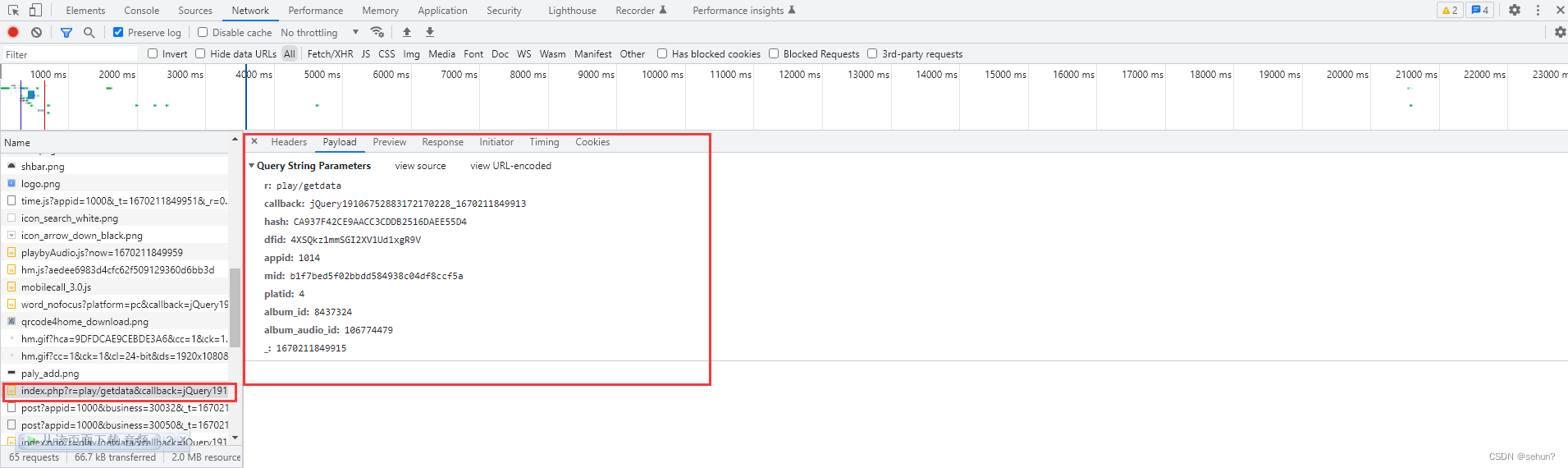Open the Preview tab of request
1568x468 pixels.
pyautogui.click(x=390, y=142)
